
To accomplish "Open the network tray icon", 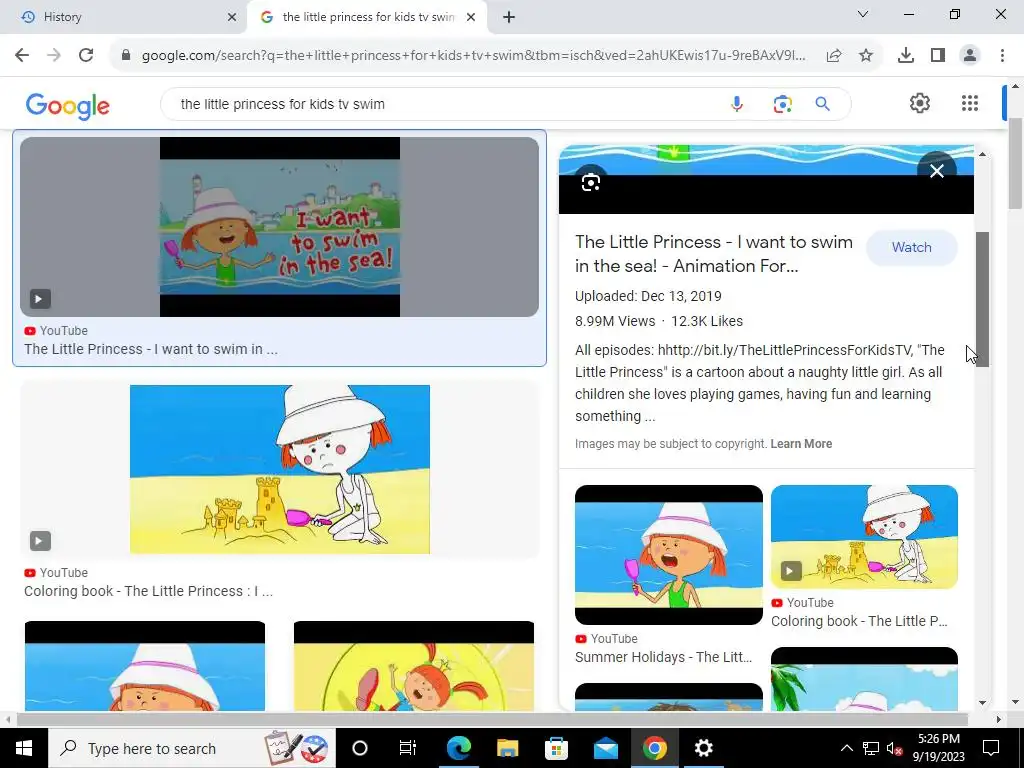I will coord(871,748).
